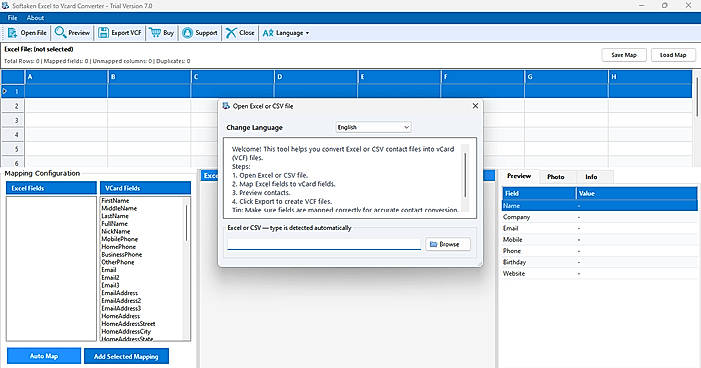This screenshot has height=368, width=701.
Task: Select HomeAddressCity in VCard Fields
Action: tap(126, 331)
